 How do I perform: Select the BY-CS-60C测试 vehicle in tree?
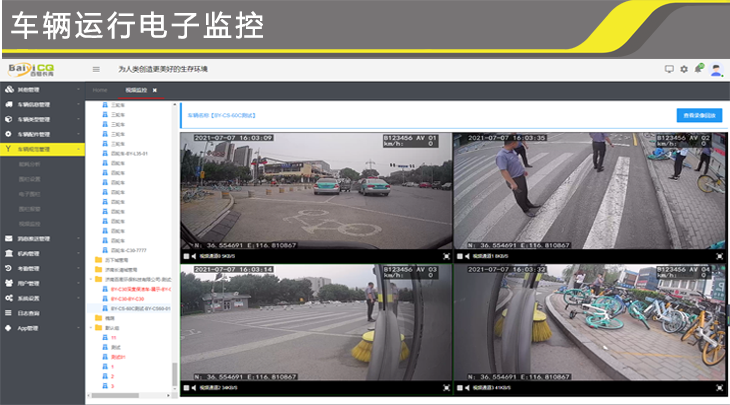pos(140,309)
